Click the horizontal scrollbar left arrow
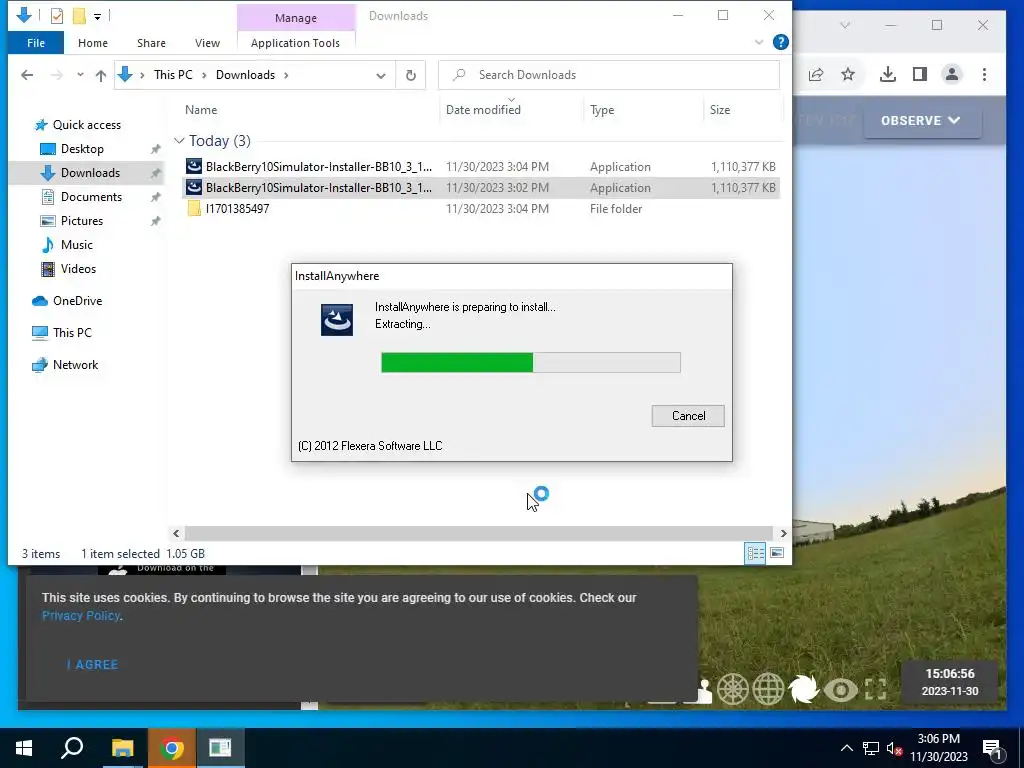The width and height of the screenshot is (1024, 768). (176, 534)
